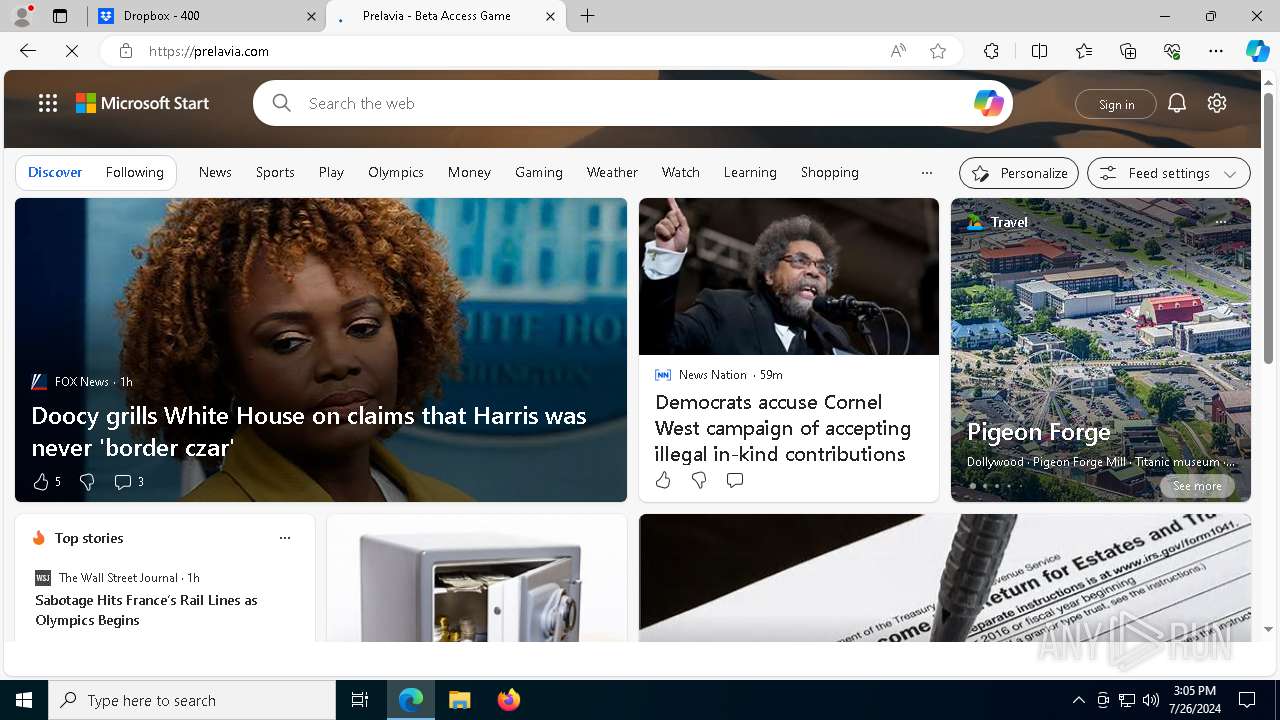The image size is (1280, 720).
Task: Click the Sign in button
Action: (1116, 104)
